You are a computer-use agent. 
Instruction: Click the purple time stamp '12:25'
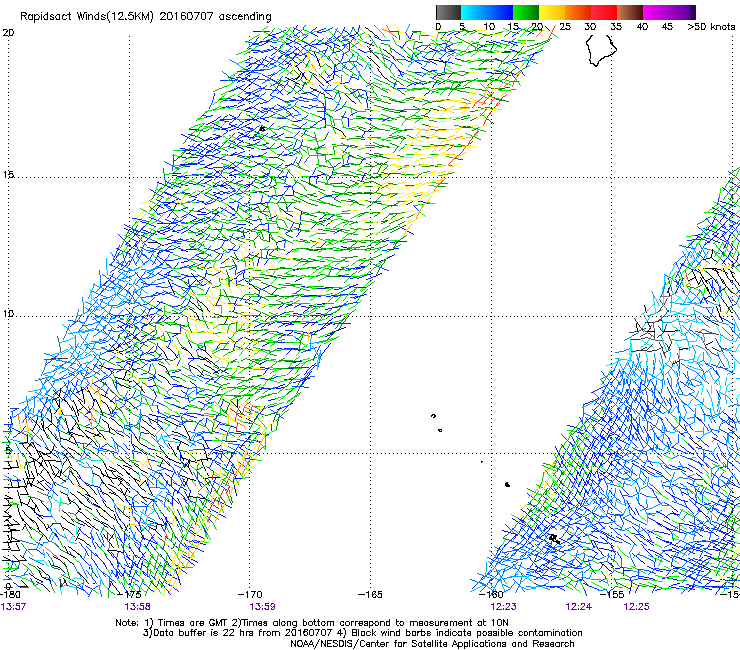click(636, 607)
